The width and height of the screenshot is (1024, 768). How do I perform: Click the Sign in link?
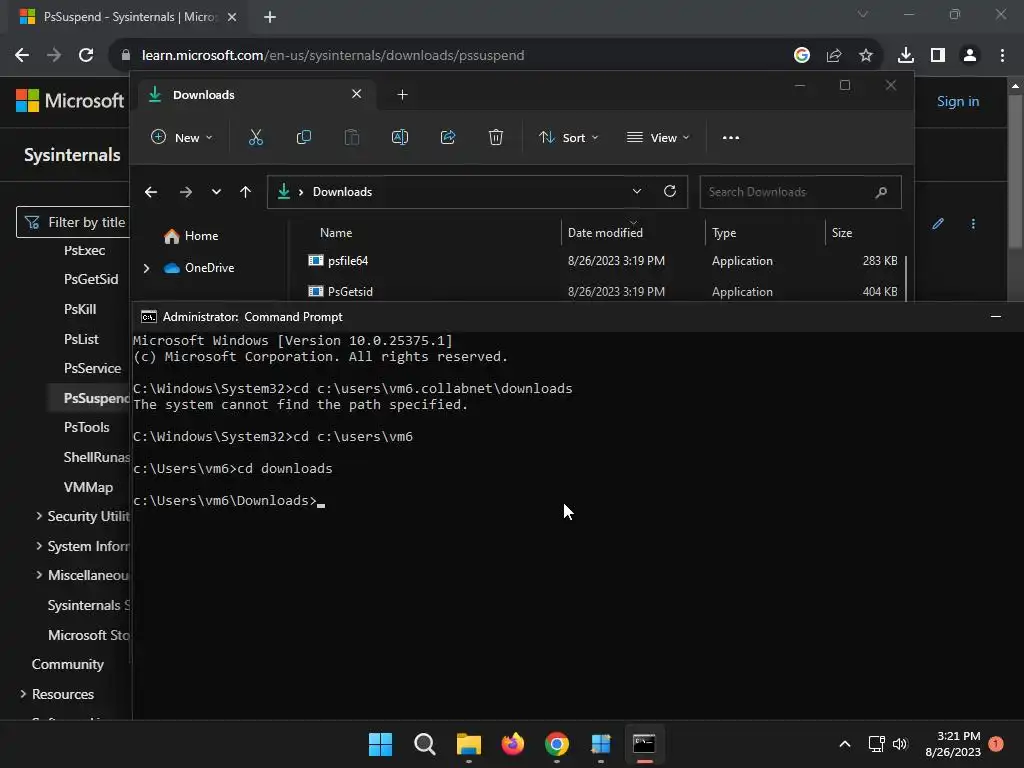point(957,101)
